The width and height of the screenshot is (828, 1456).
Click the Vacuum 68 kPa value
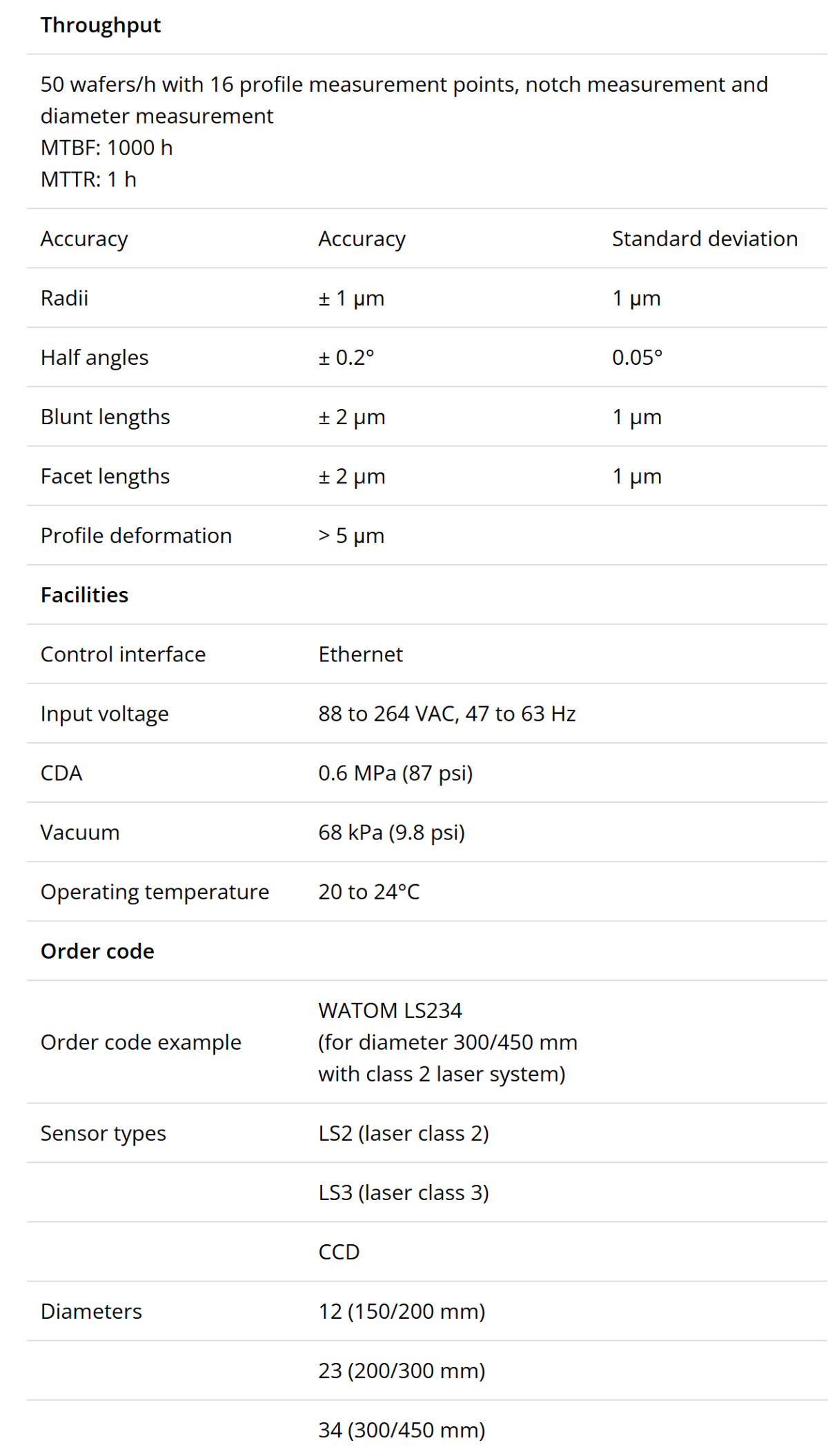click(x=391, y=832)
